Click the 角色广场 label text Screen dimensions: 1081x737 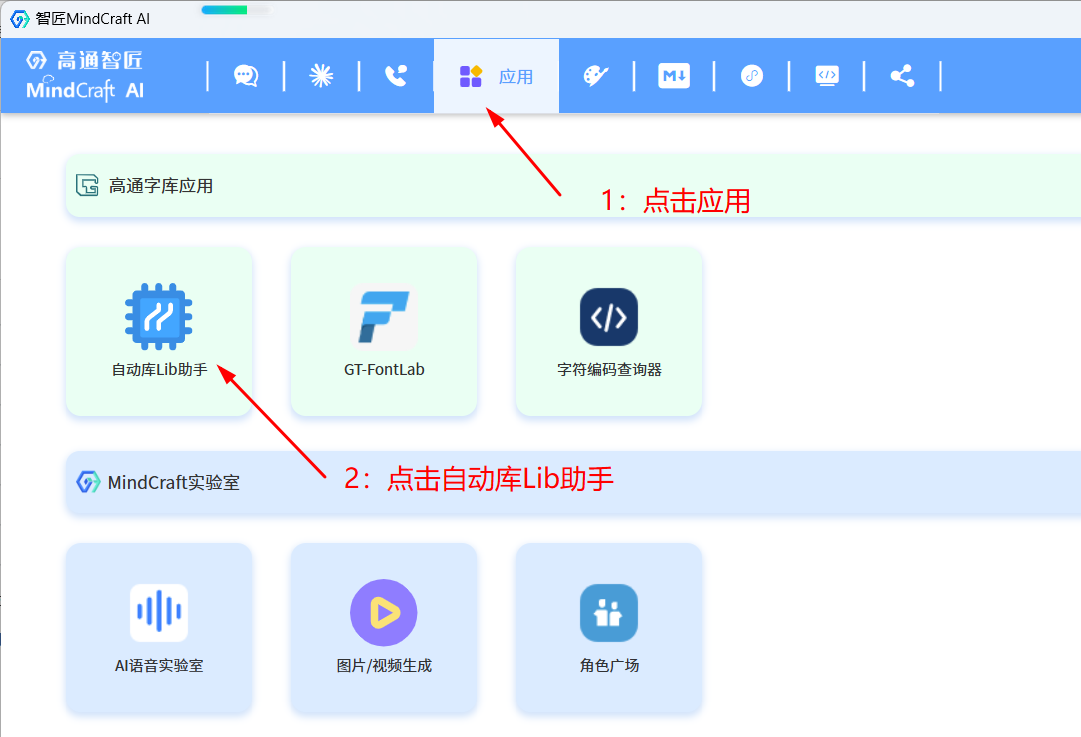pyautogui.click(x=609, y=665)
